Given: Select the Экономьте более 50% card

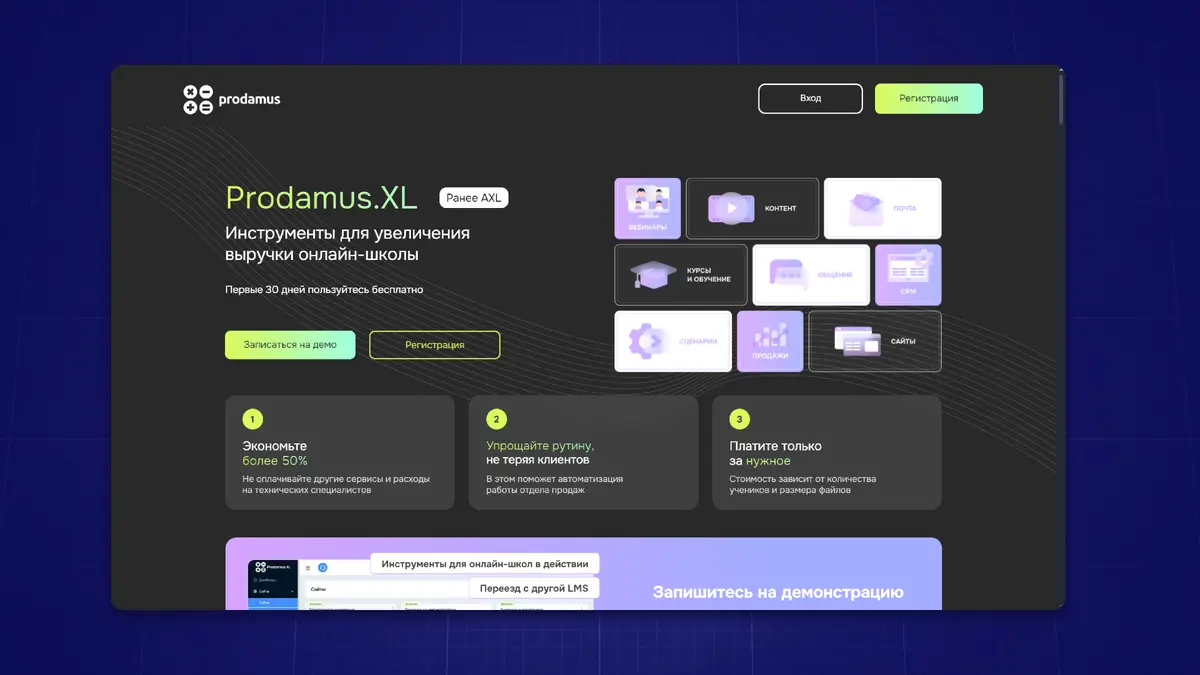Looking at the screenshot, I should point(340,453).
